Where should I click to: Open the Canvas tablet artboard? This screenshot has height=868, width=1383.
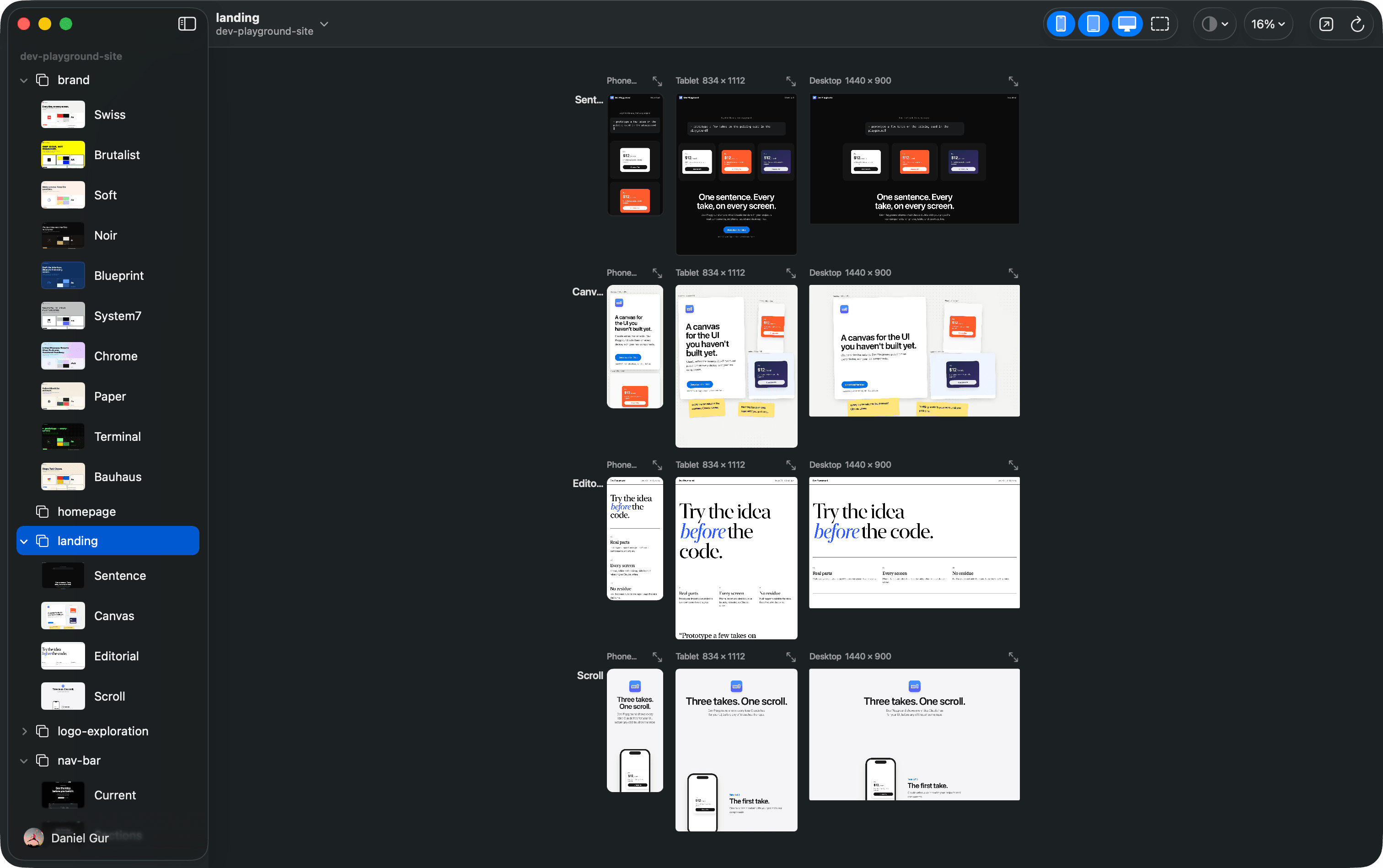point(736,366)
